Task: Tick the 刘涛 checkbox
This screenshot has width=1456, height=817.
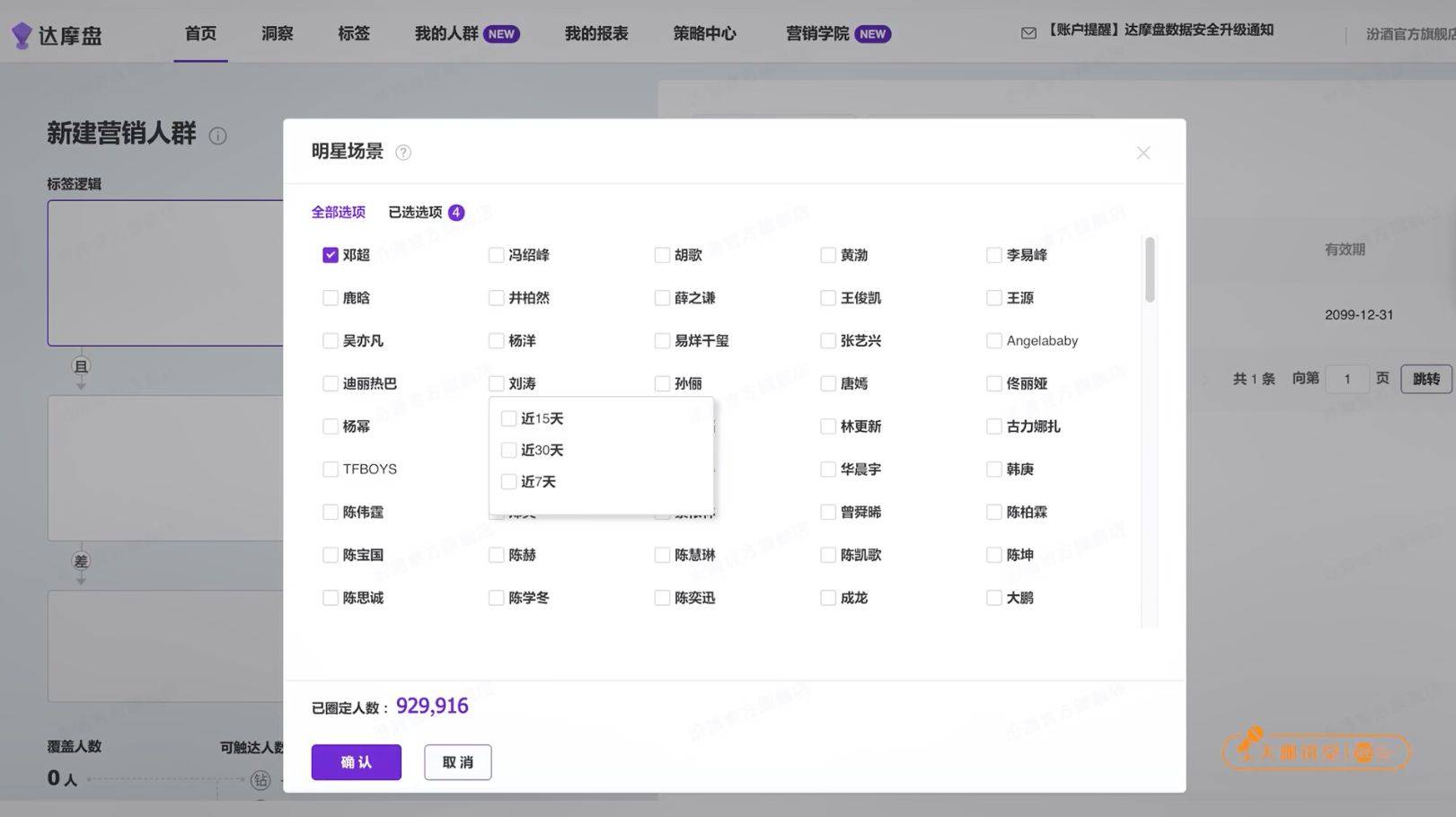Action: [496, 383]
